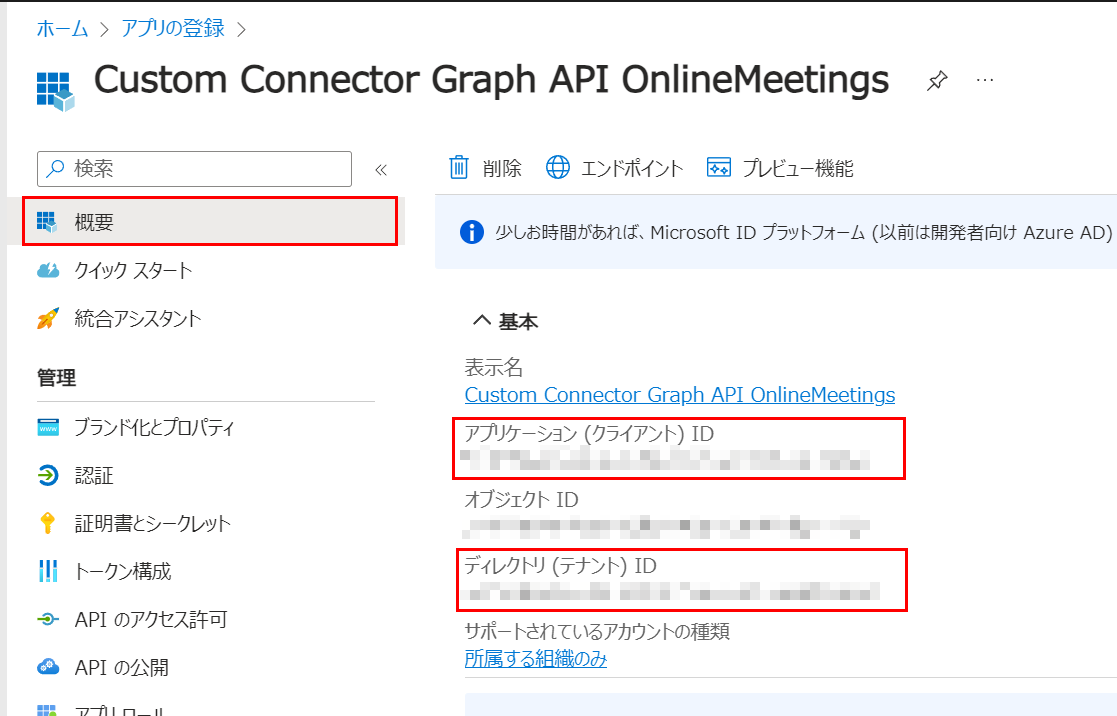This screenshot has height=716, width=1117.
Task: Go to アプリの登録 breadcrumb
Action: pos(173,28)
